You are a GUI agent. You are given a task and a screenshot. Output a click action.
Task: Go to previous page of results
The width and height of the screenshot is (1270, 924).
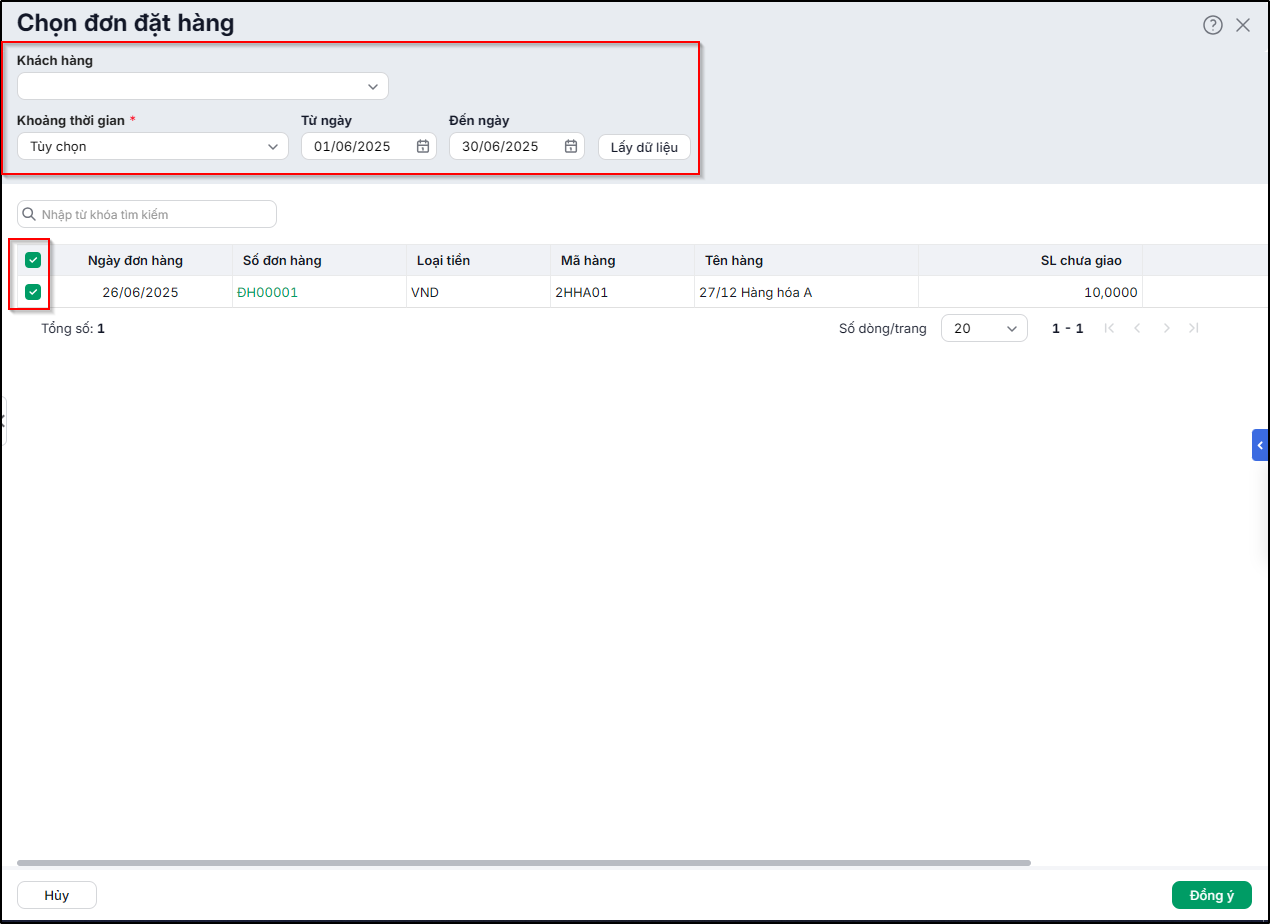[1137, 328]
